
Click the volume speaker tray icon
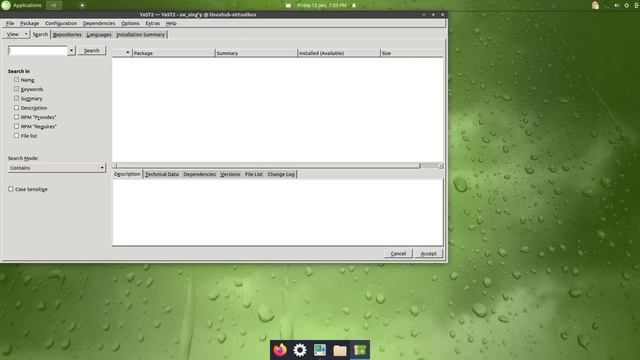coord(616,5)
